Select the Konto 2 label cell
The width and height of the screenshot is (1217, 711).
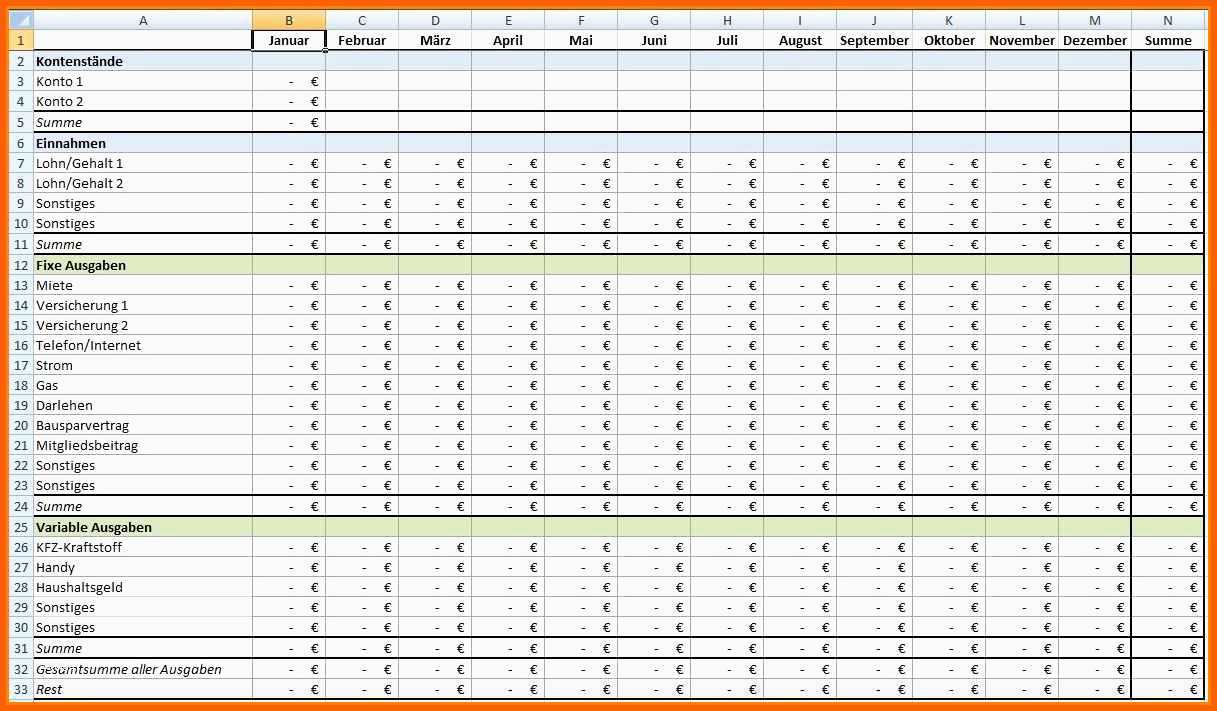tap(143, 101)
